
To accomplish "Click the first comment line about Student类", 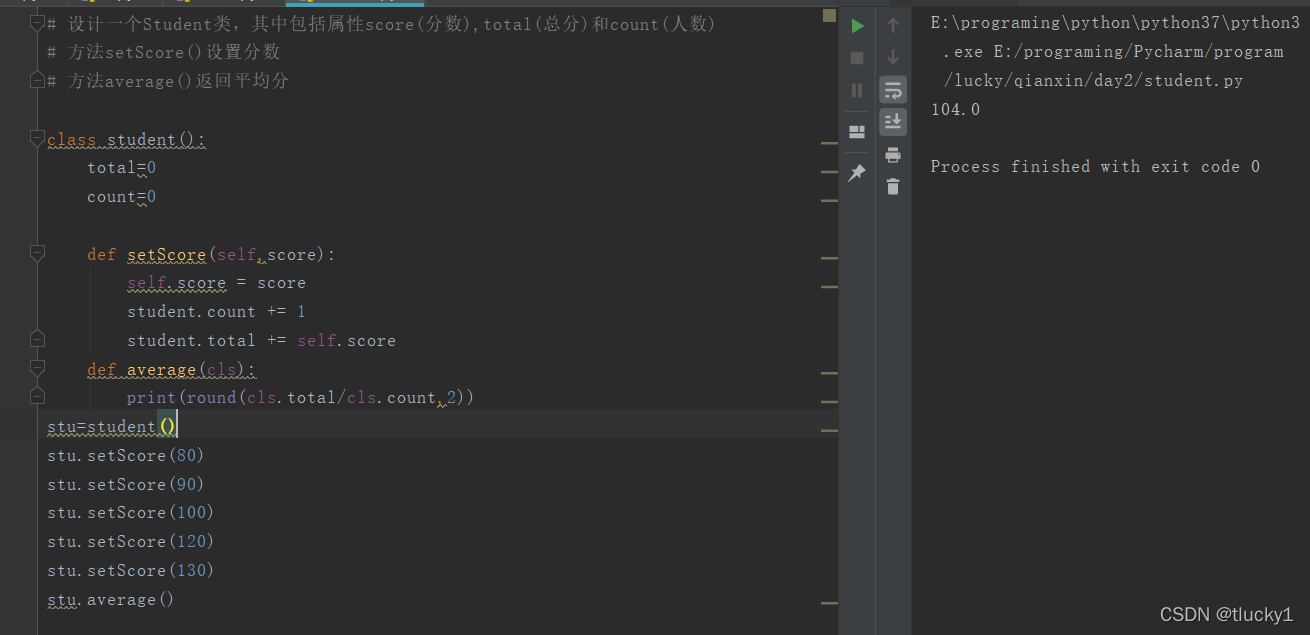I will pos(381,24).
